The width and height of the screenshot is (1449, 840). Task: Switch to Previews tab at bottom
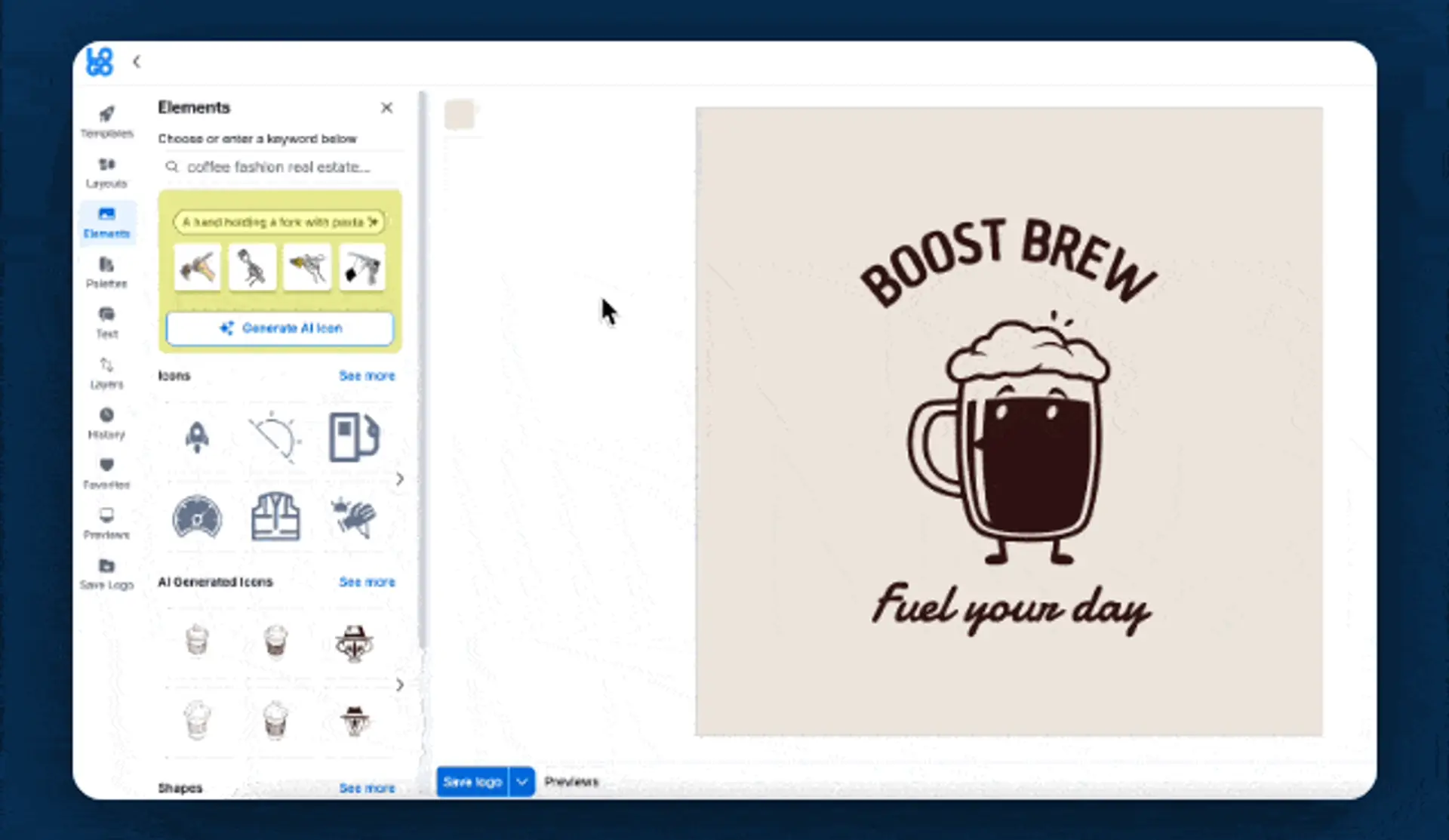point(571,782)
